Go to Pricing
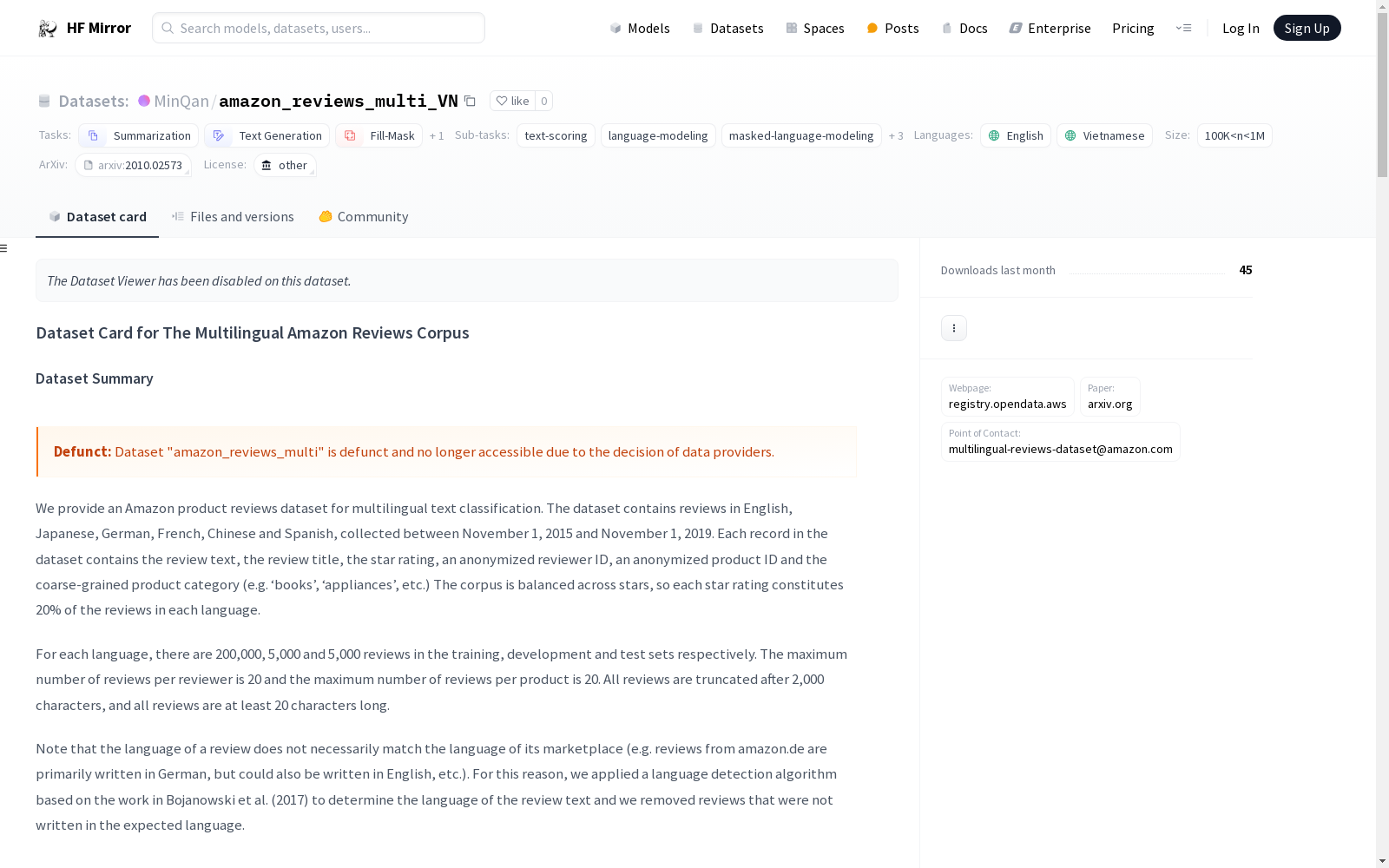1389x868 pixels. (x=1133, y=28)
